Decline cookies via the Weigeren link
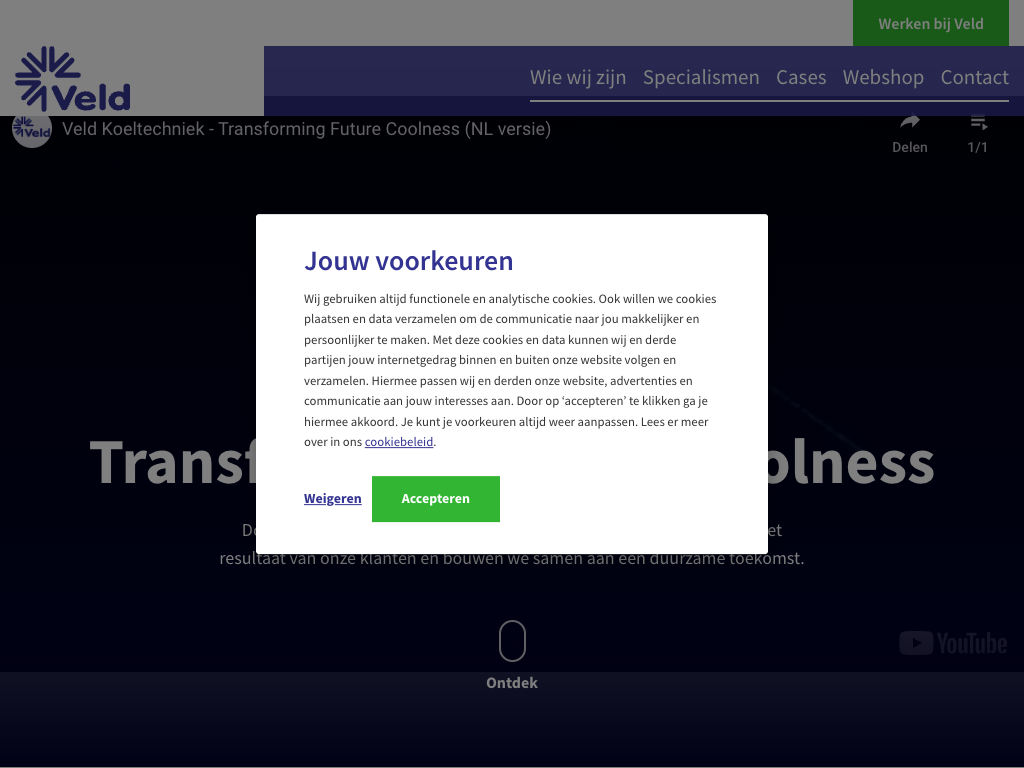The width and height of the screenshot is (1024, 768). (332, 498)
